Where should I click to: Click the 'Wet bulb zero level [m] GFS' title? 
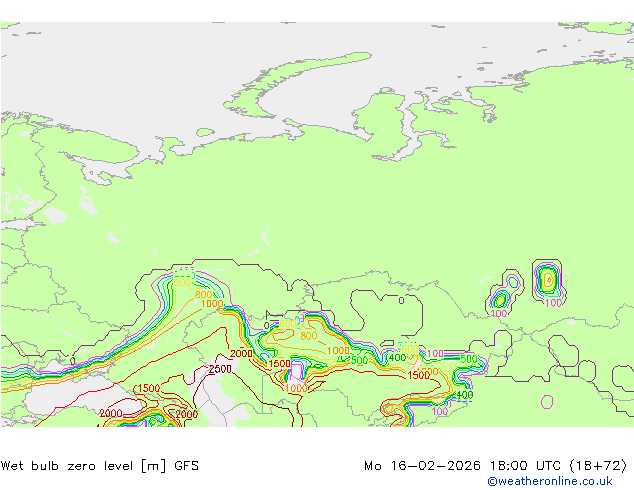[x=100, y=466]
